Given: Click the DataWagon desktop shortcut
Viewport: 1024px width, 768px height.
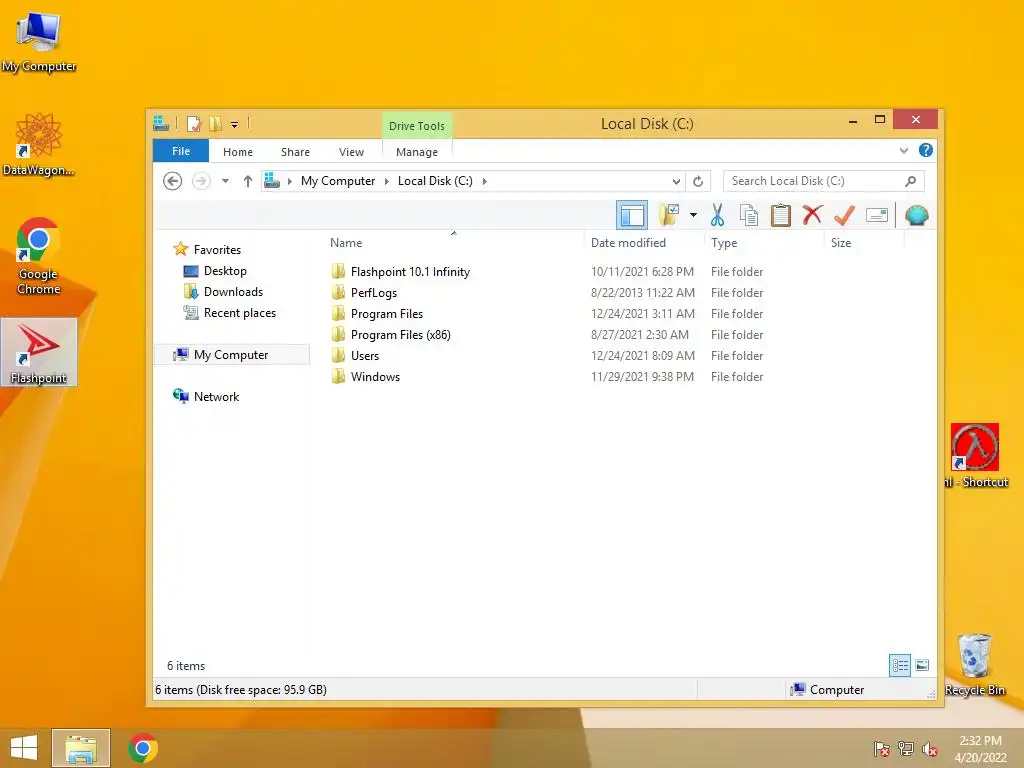Looking at the screenshot, I should click(x=39, y=144).
